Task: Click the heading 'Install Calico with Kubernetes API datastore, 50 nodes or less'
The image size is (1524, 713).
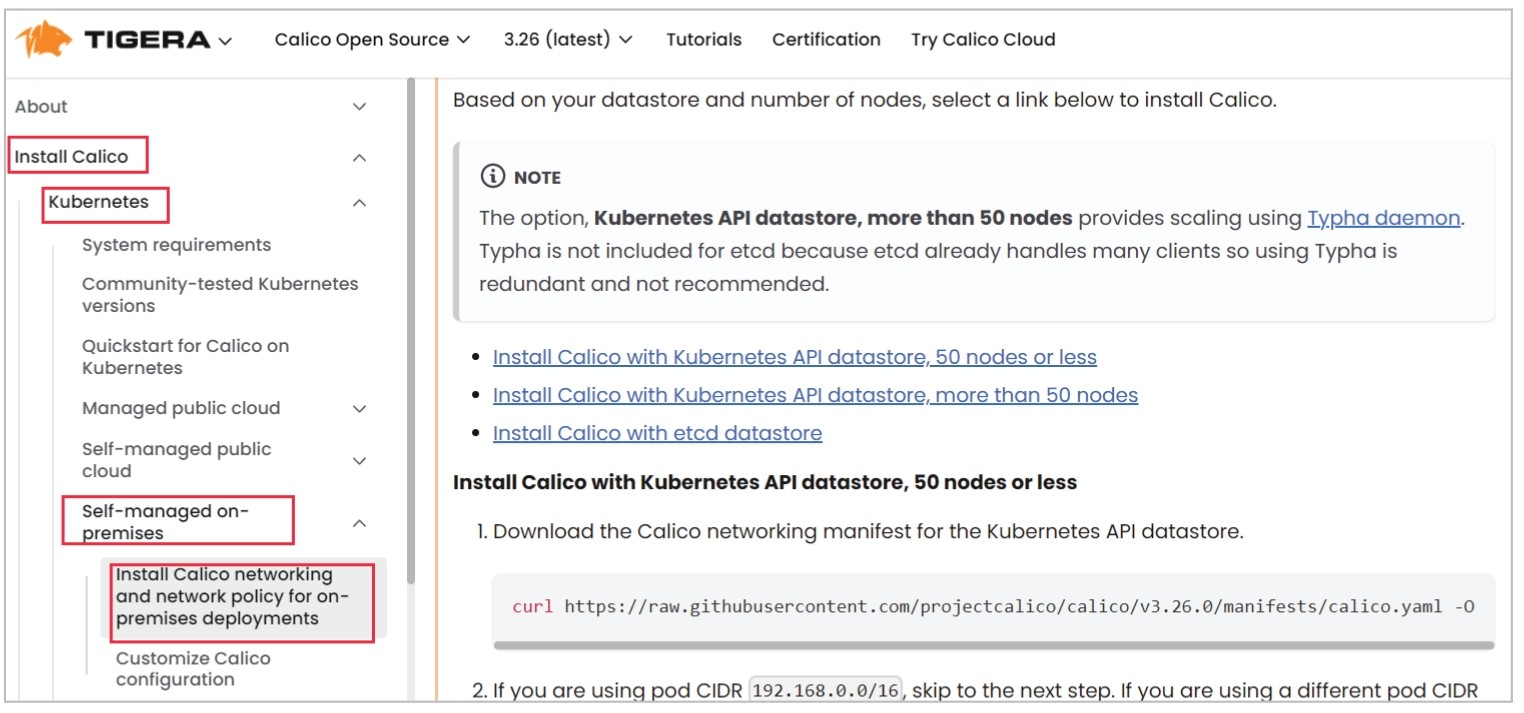Action: [x=765, y=483]
